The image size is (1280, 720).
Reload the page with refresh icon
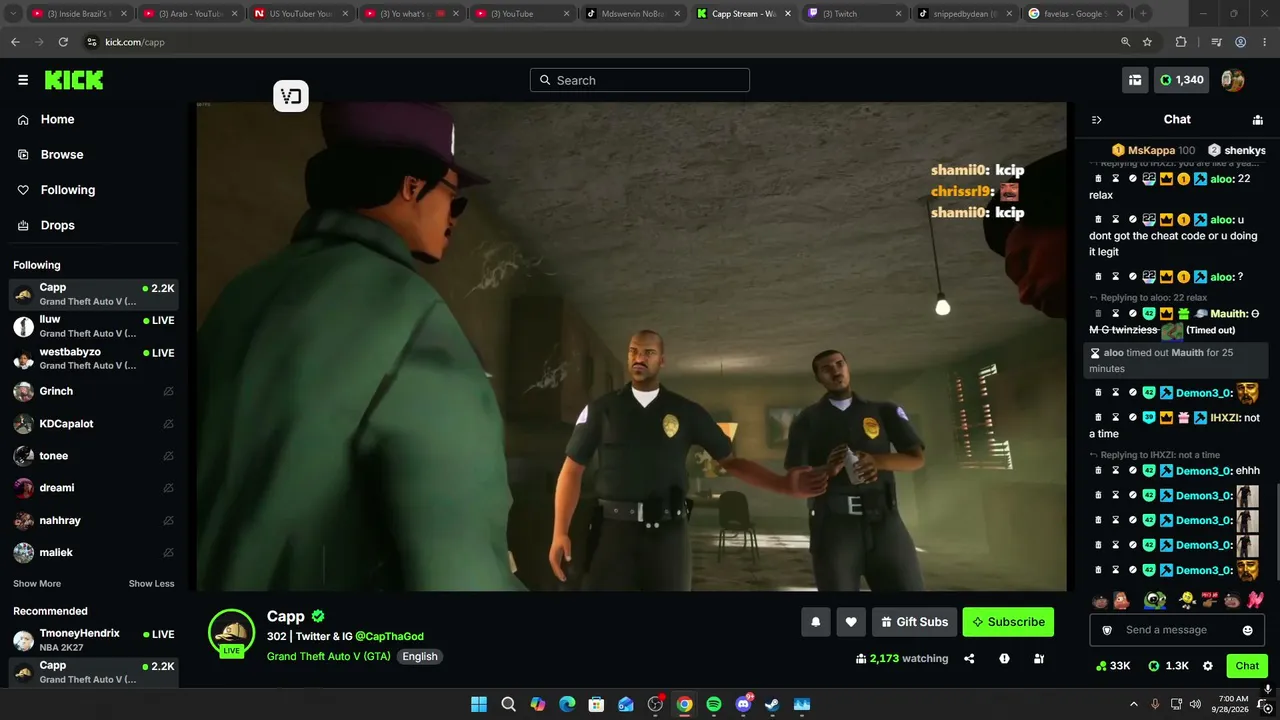tap(63, 42)
